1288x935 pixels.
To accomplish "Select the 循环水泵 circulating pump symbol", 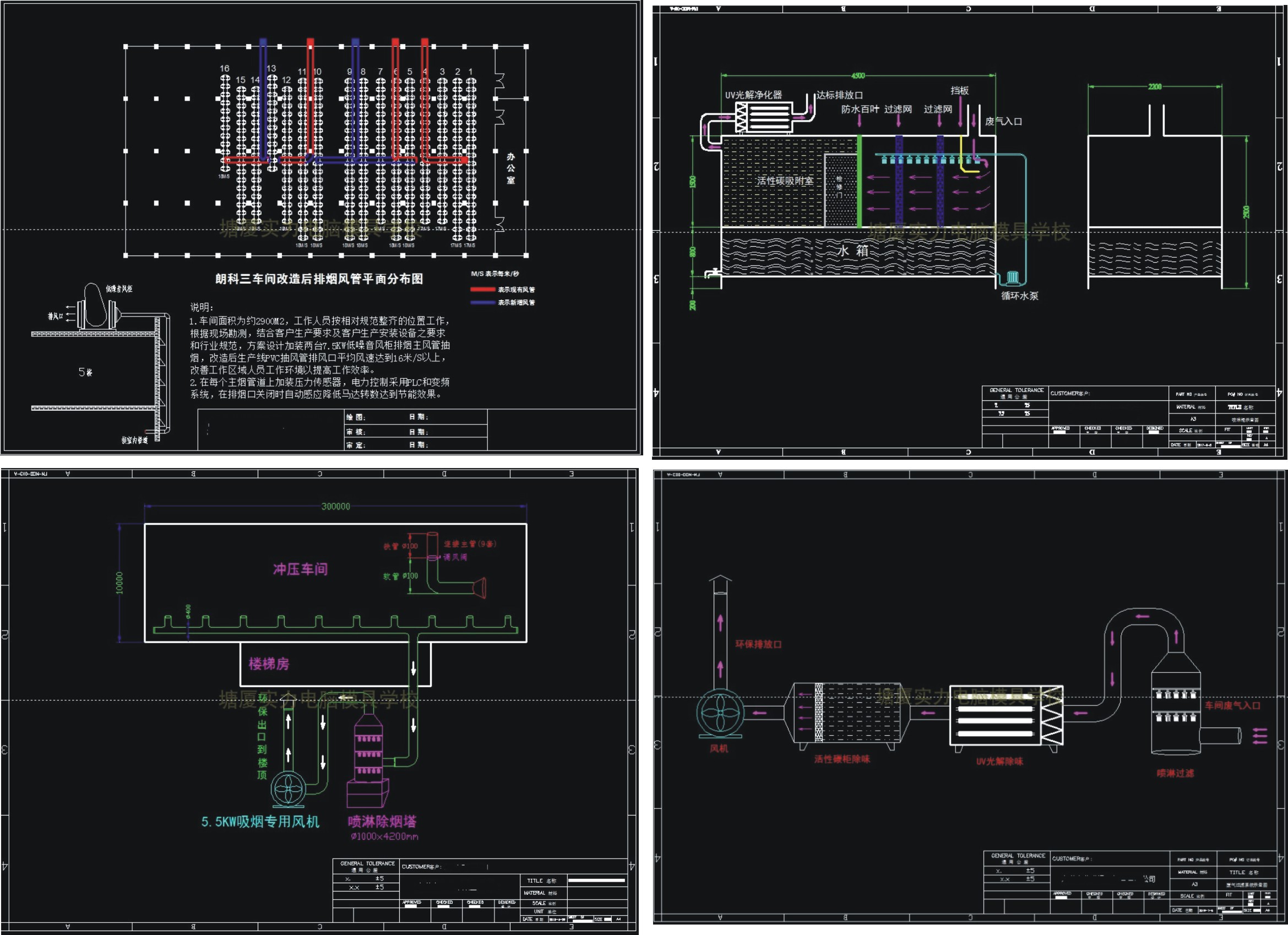I will click(1013, 278).
